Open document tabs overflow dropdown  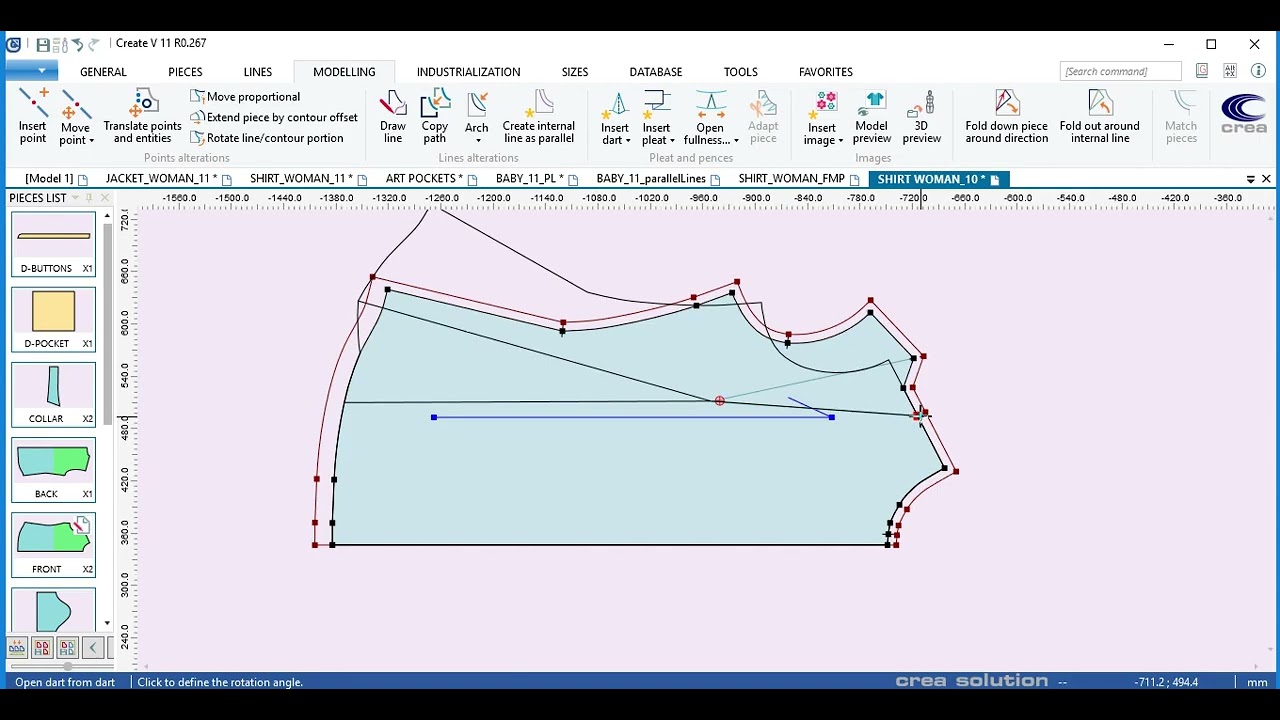pos(1250,179)
